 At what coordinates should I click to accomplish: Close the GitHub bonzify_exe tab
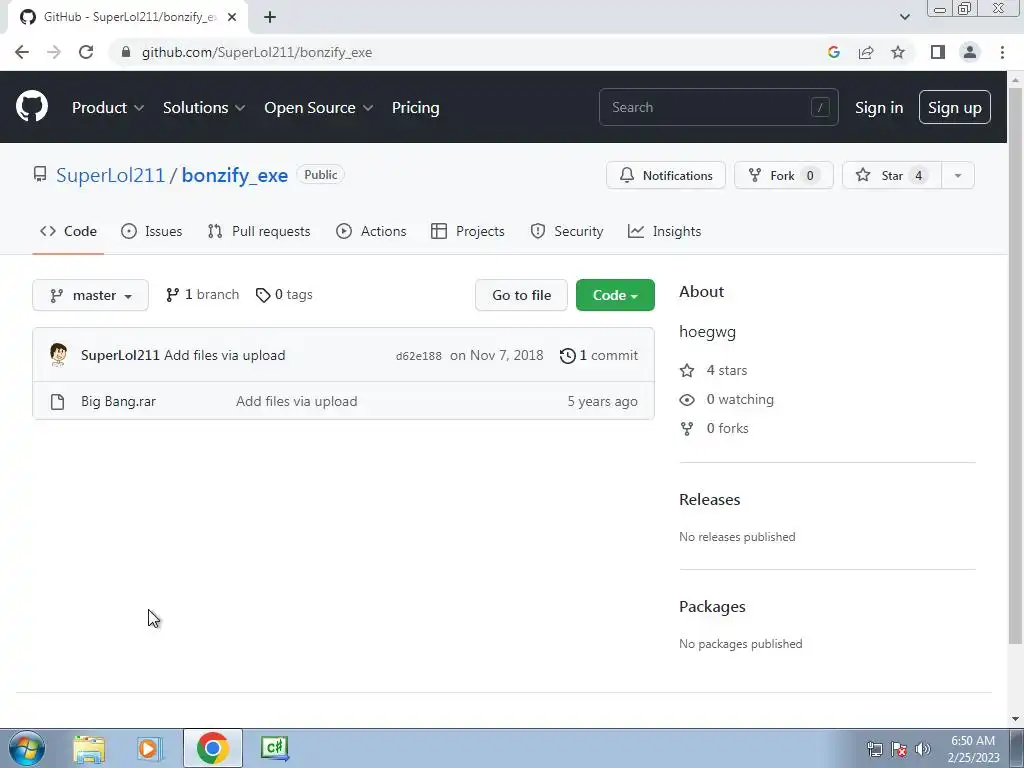232,17
